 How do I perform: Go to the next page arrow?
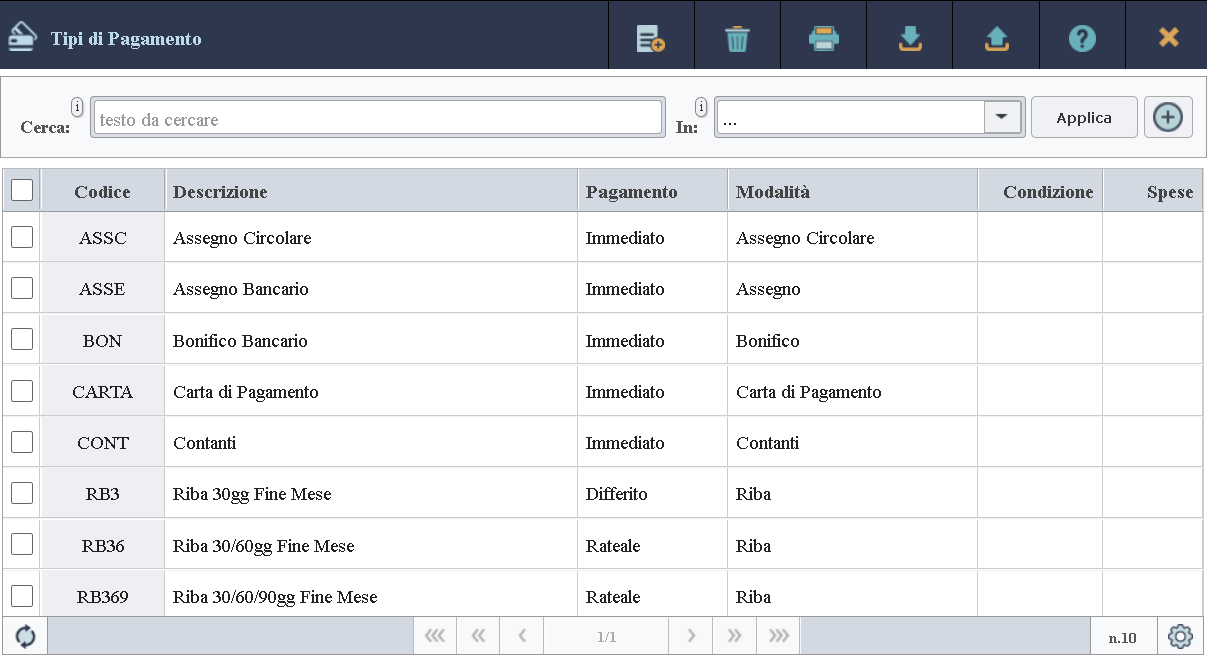[691, 637]
